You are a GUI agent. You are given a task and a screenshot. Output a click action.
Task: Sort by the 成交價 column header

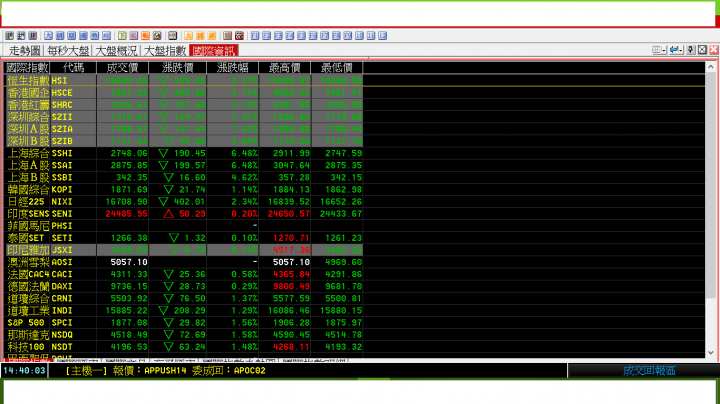click(123, 67)
